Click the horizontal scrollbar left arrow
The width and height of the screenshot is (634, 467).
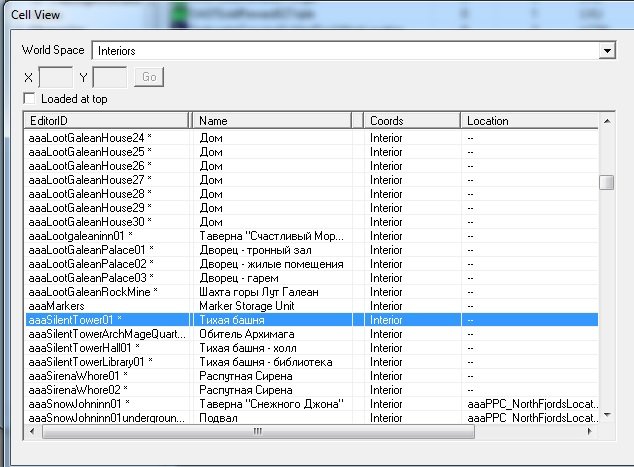pos(33,431)
